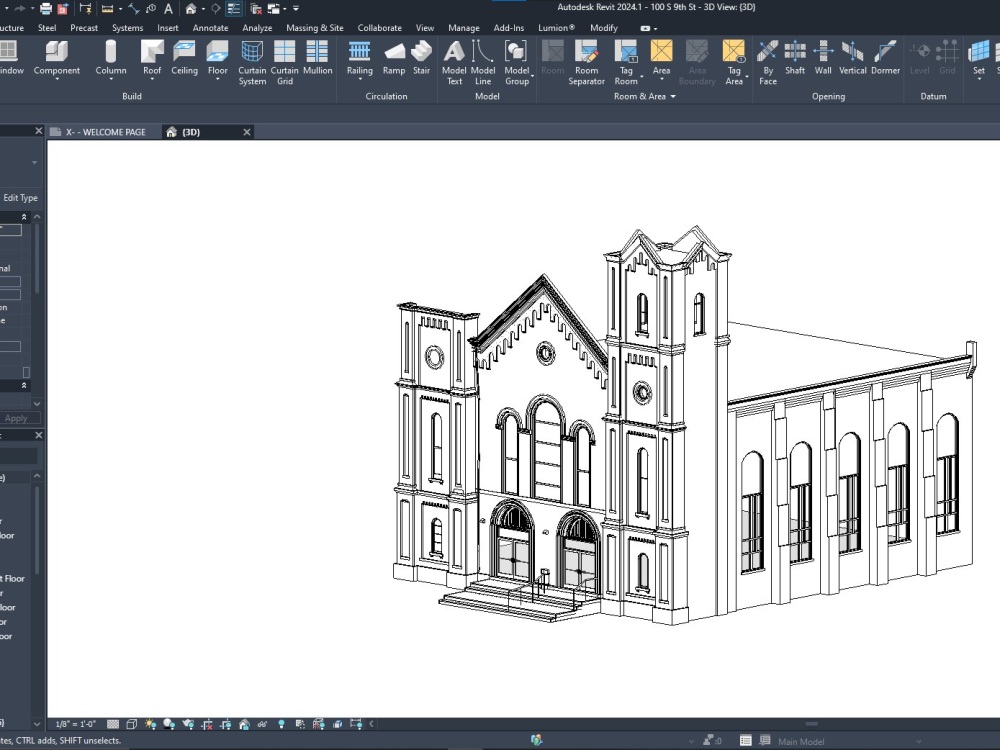This screenshot has height=750, width=1000.
Task: Choose the Curtain System tool
Action: 252,62
